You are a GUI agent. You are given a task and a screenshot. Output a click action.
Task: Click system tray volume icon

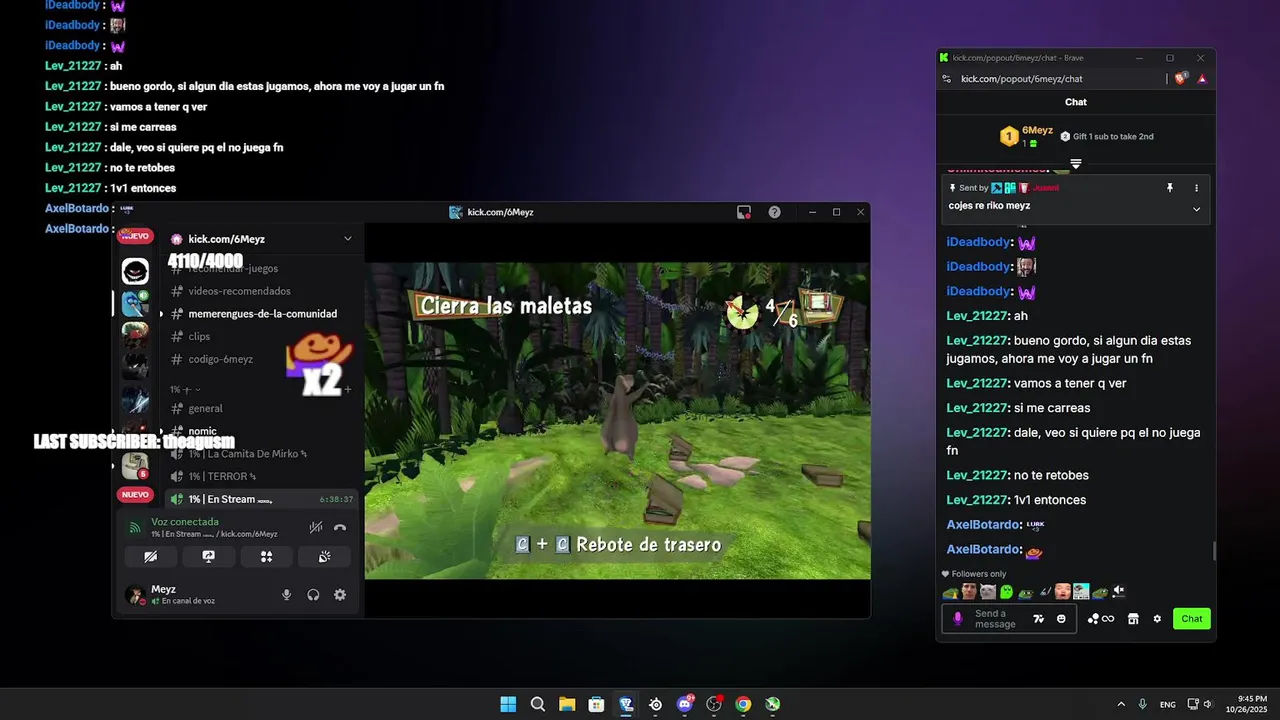click(x=1209, y=704)
